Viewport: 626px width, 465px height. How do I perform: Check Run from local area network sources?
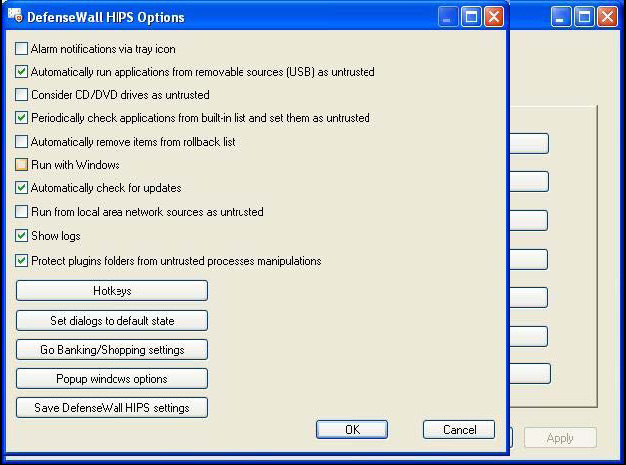click(21, 212)
